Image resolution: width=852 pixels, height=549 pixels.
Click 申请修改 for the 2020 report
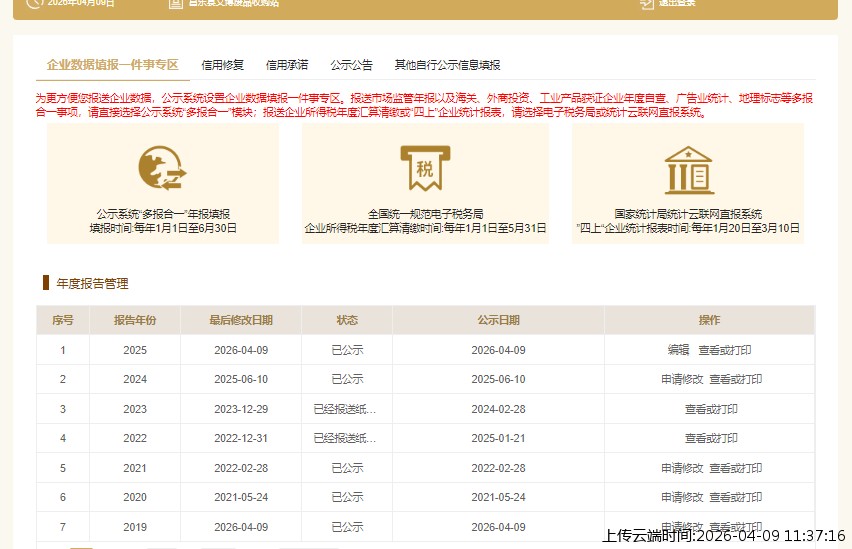coord(682,497)
